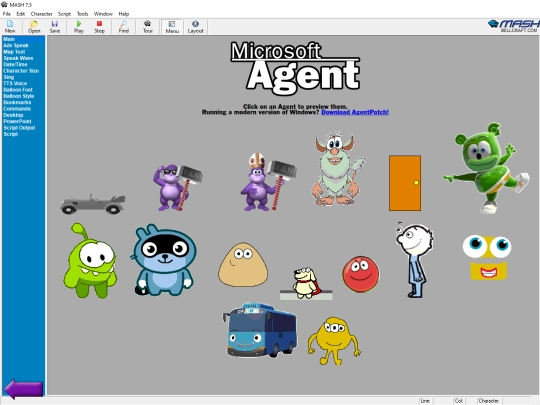This screenshot has width=540, height=405.
Task: Preview the Red Ball agent
Action: coord(361,274)
